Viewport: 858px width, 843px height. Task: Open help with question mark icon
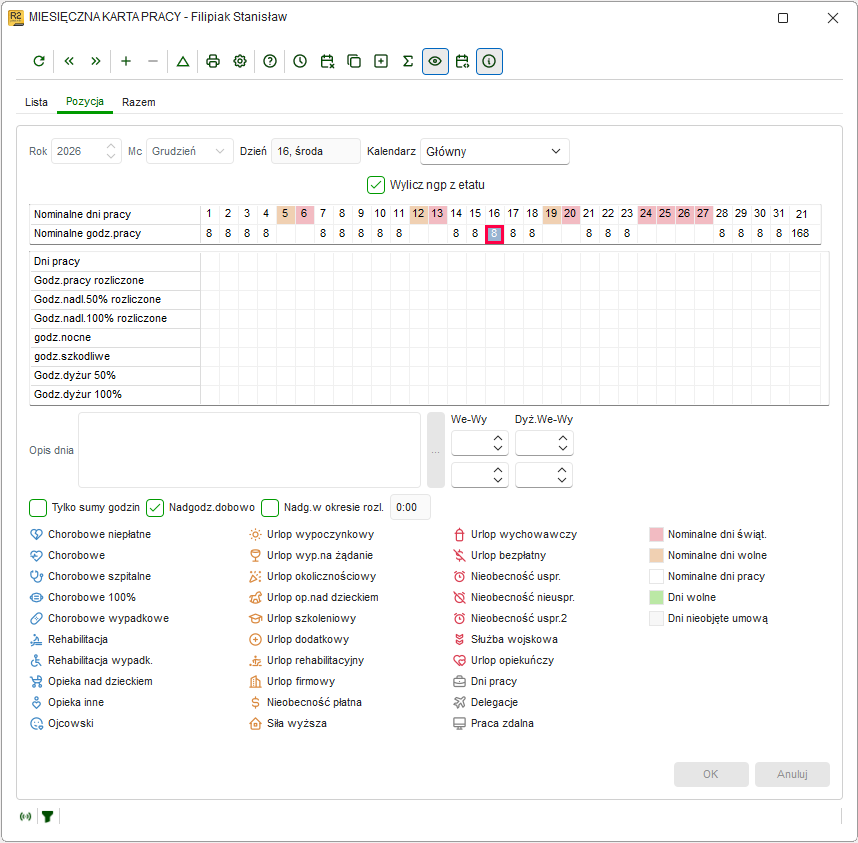(x=270, y=61)
